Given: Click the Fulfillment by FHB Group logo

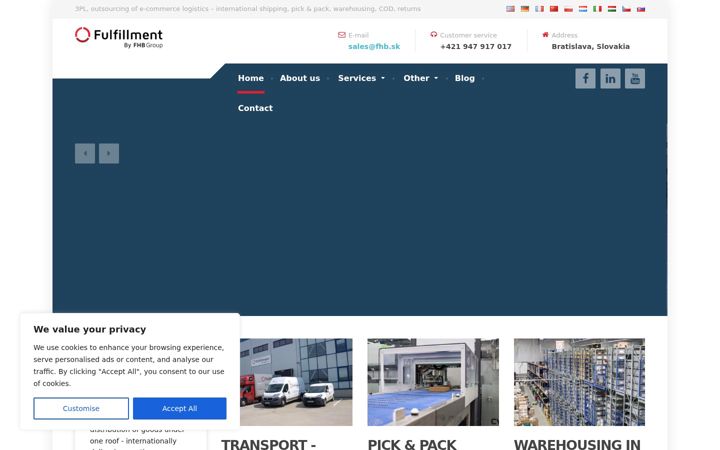Looking at the screenshot, I should coord(119,37).
